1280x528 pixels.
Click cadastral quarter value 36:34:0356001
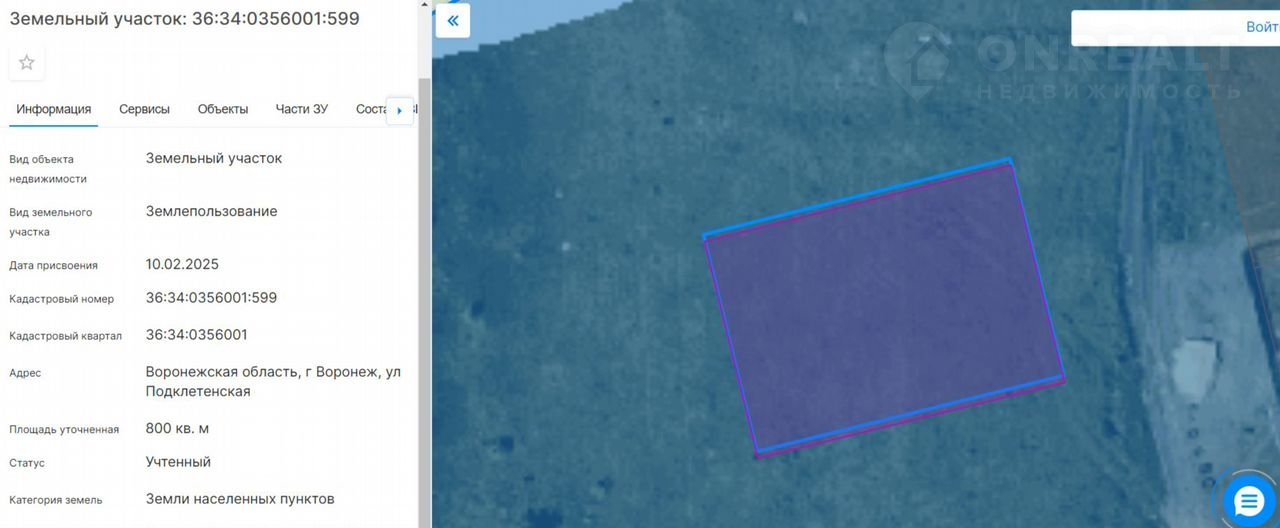pos(196,335)
